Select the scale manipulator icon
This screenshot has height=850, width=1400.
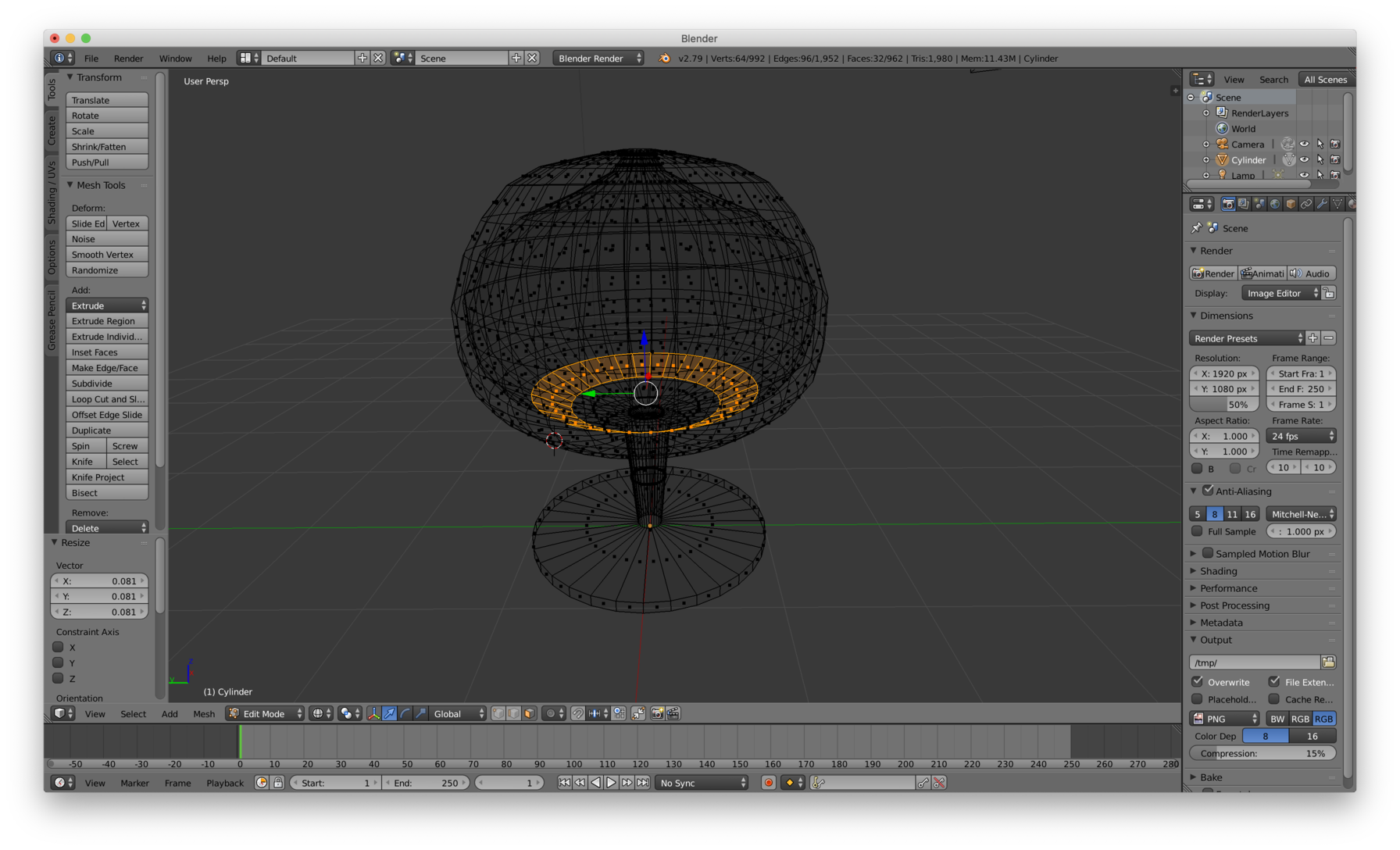point(421,713)
